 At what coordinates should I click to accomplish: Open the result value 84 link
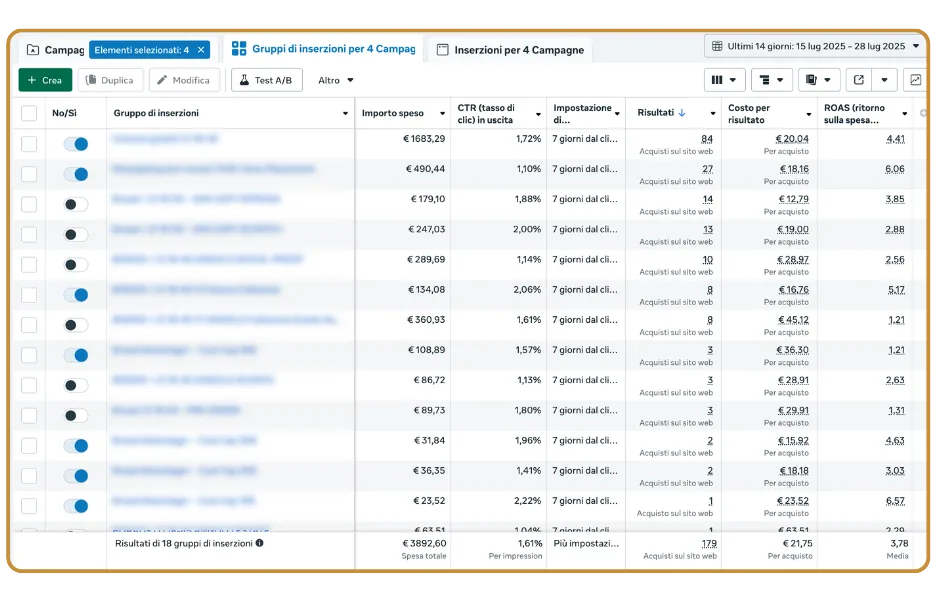click(707, 138)
